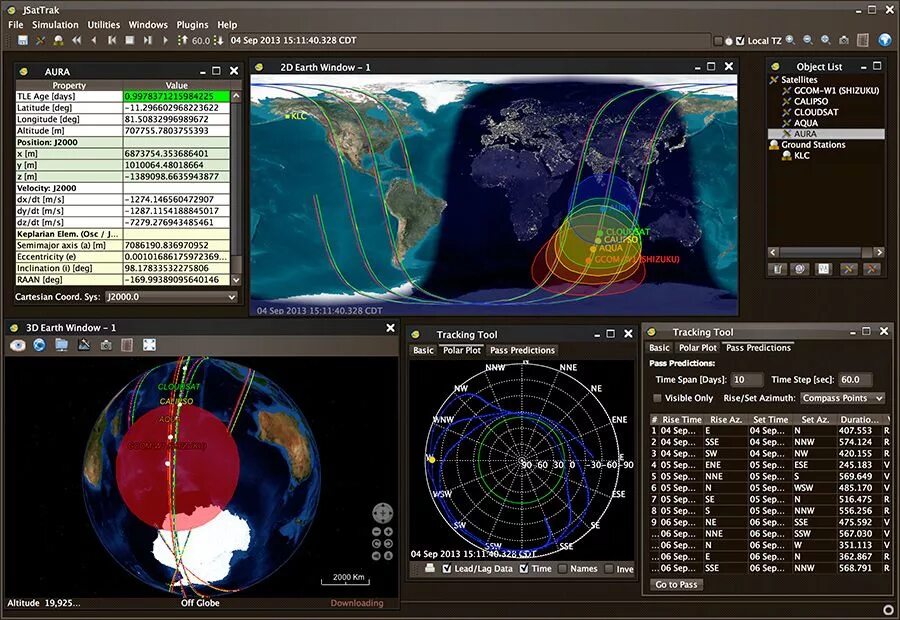Click the Step to beginning playback icon
900x620 pixels.
click(x=111, y=41)
